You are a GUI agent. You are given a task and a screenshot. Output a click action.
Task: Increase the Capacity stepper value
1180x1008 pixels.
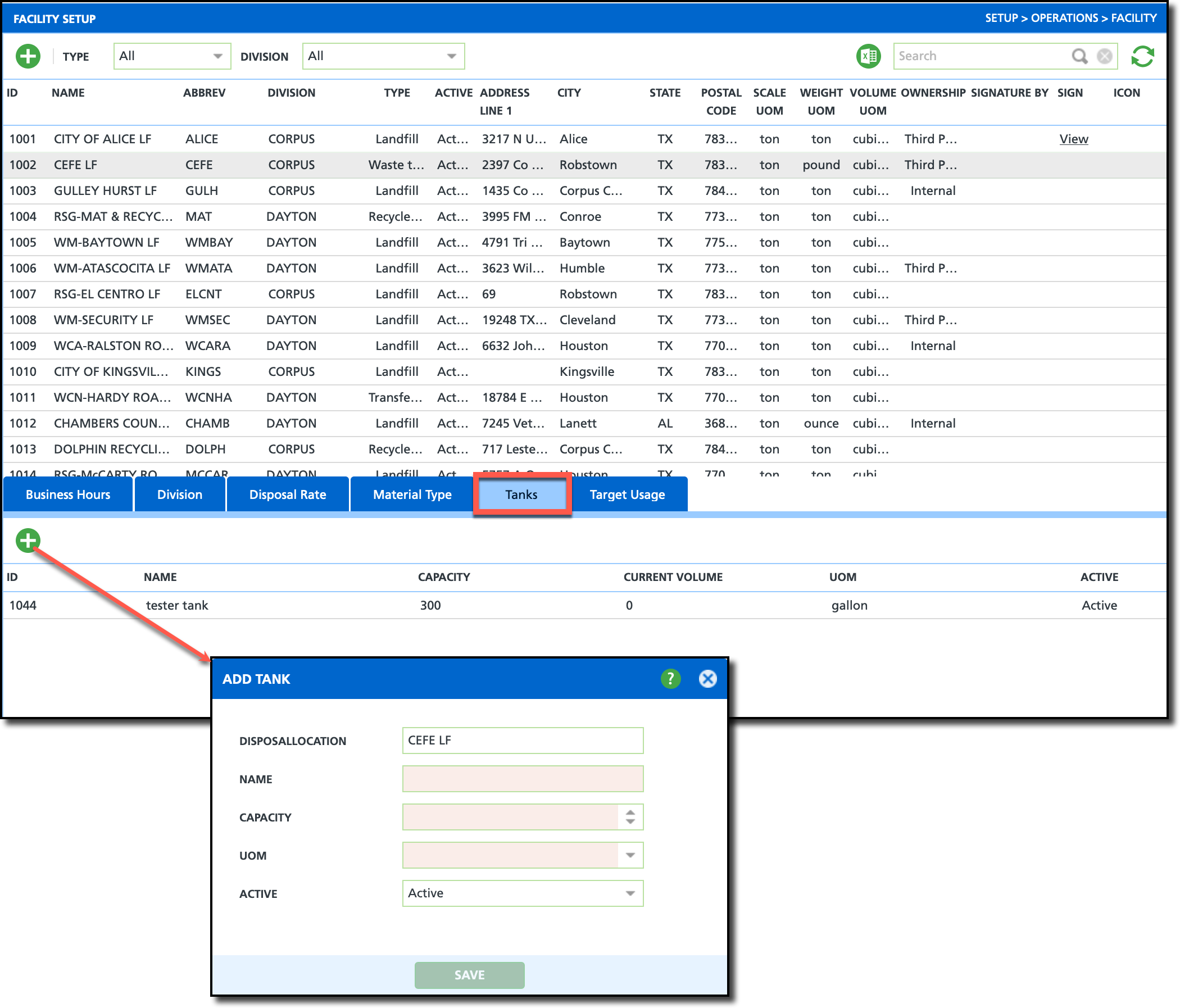(x=630, y=812)
